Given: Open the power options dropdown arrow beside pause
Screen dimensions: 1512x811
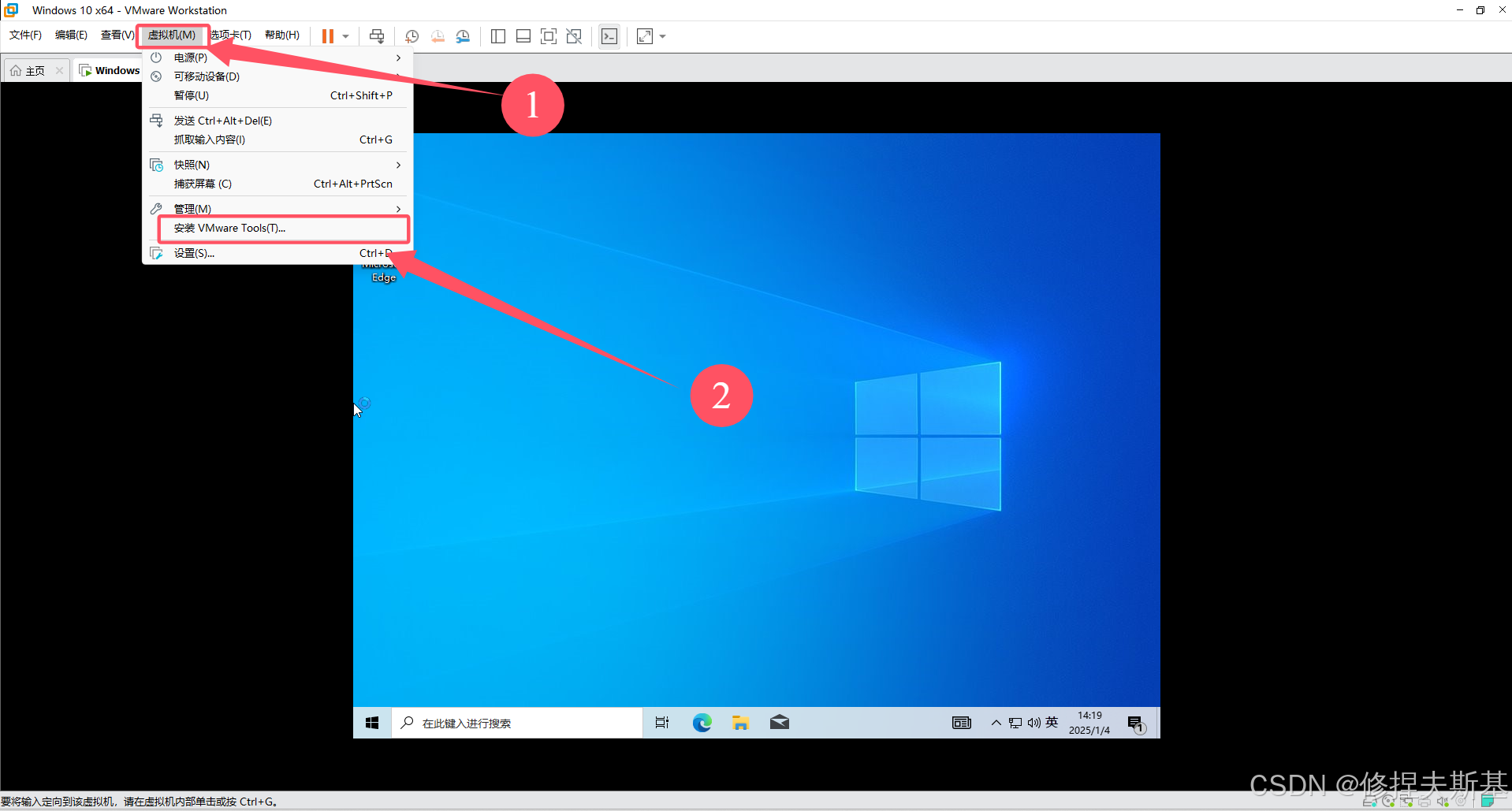Looking at the screenshot, I should [x=345, y=36].
